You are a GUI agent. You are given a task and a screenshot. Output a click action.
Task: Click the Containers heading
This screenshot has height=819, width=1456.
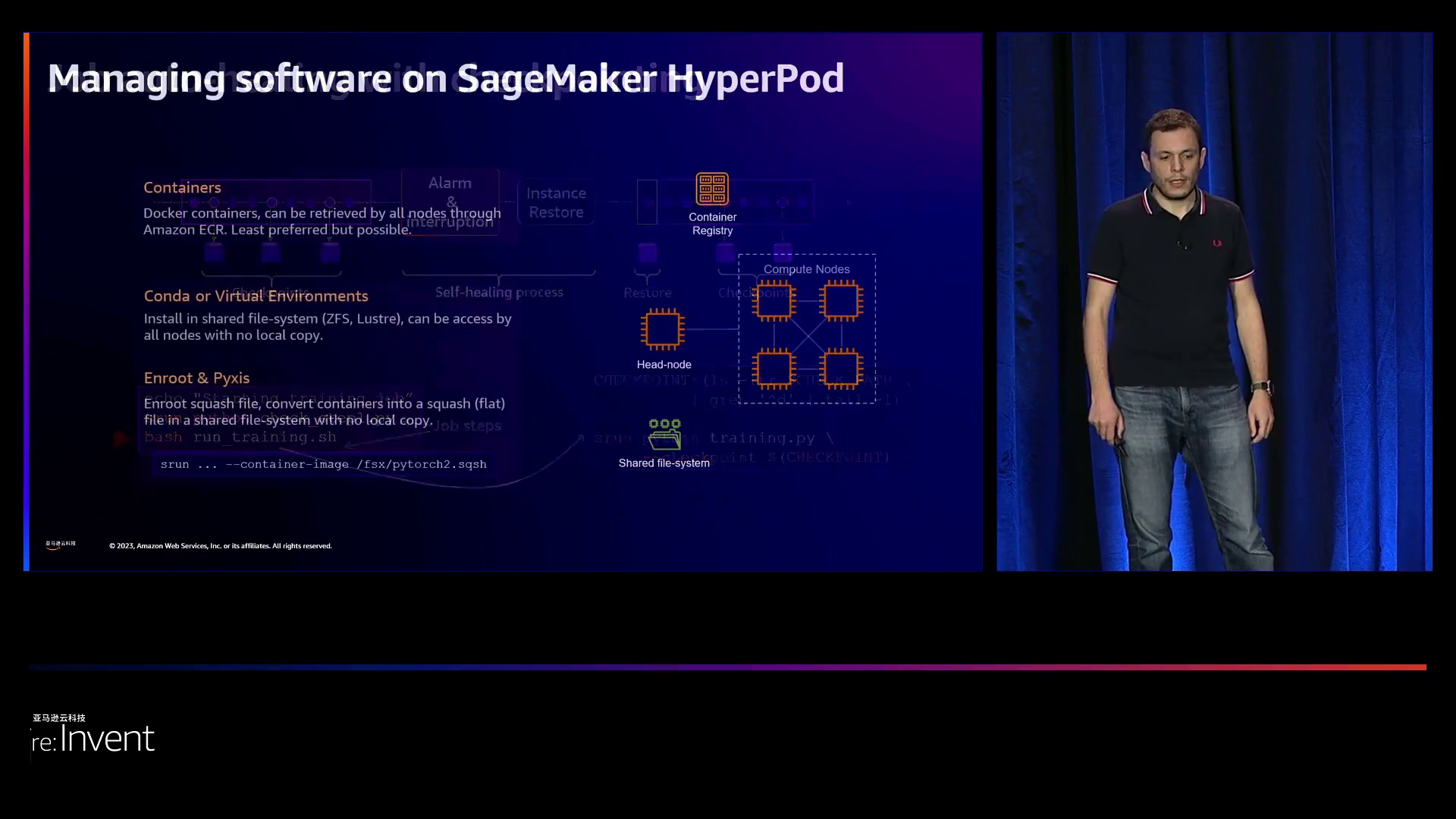182,187
